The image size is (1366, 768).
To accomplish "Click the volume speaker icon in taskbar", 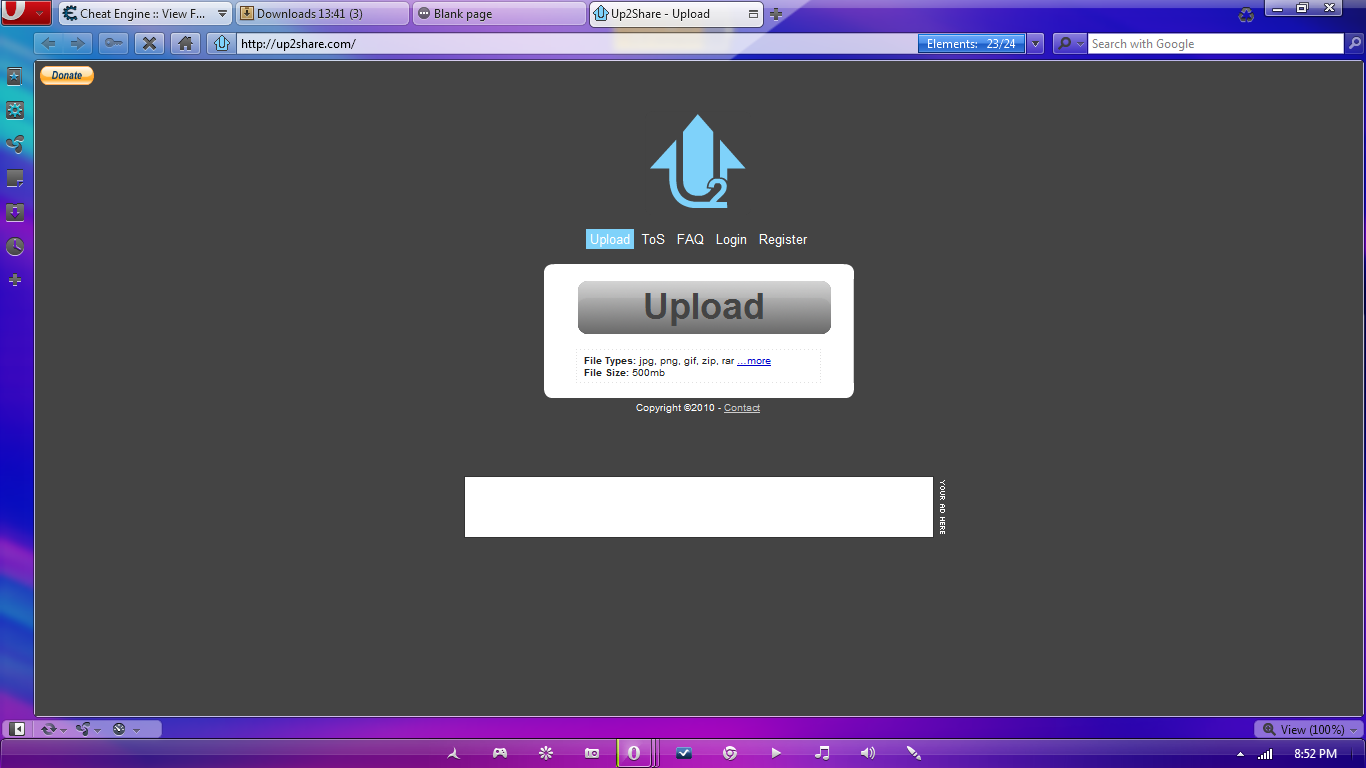I will click(x=867, y=753).
